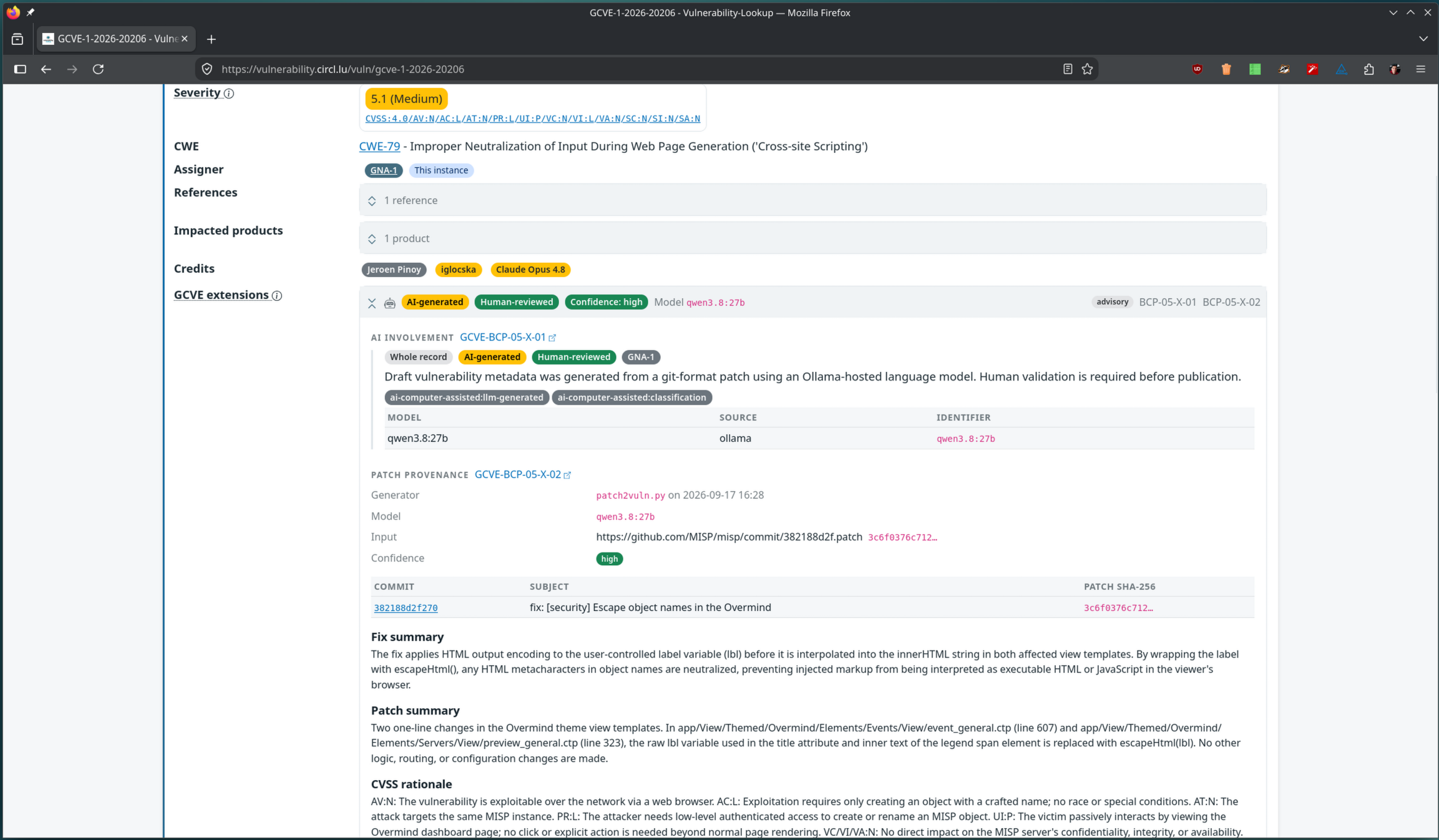Expand the 1 reference section
Screen dimensions: 1439x840
click(x=812, y=200)
